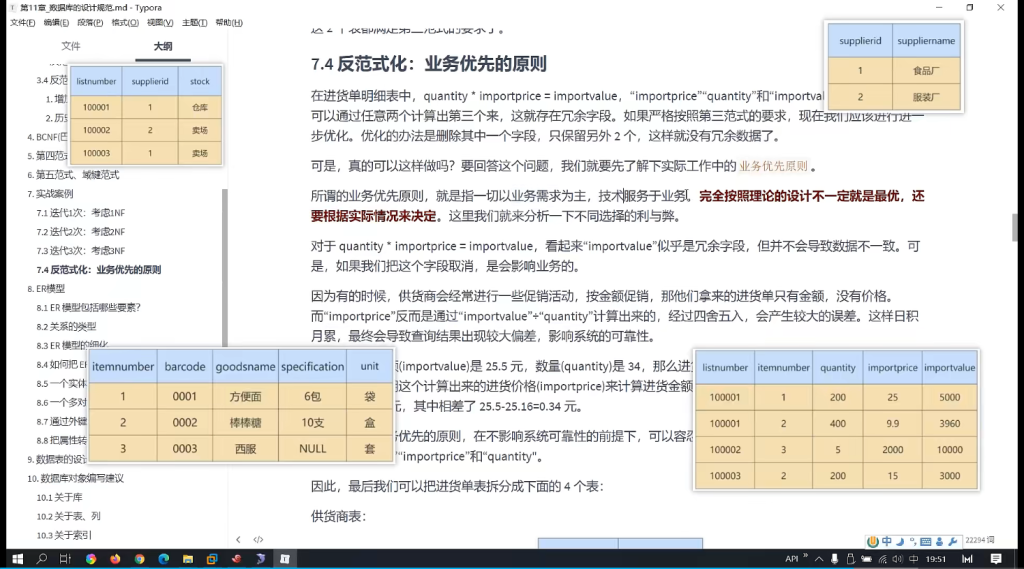Click the taskbar clock 19:51
Viewport: 1024px width, 569px height.
tap(936, 559)
